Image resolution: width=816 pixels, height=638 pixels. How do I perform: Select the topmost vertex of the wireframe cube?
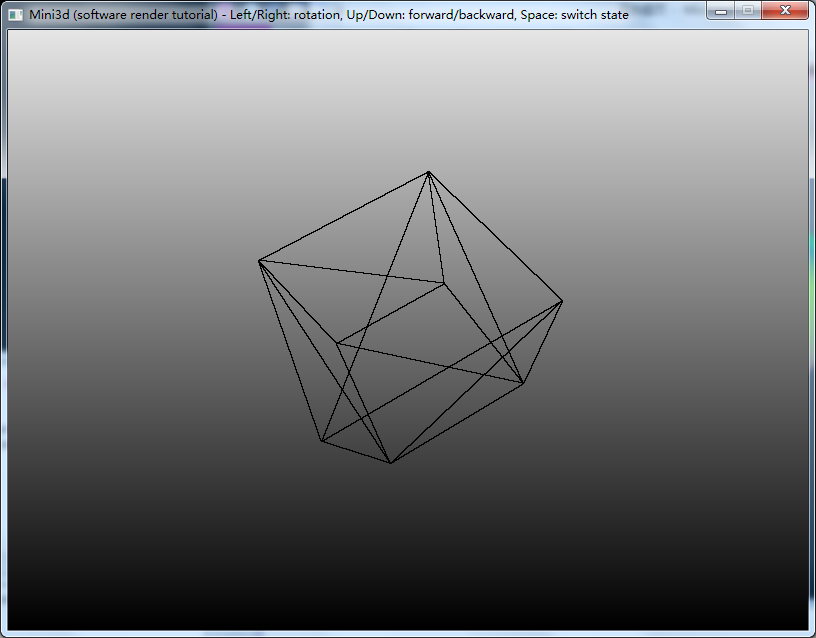coord(428,172)
